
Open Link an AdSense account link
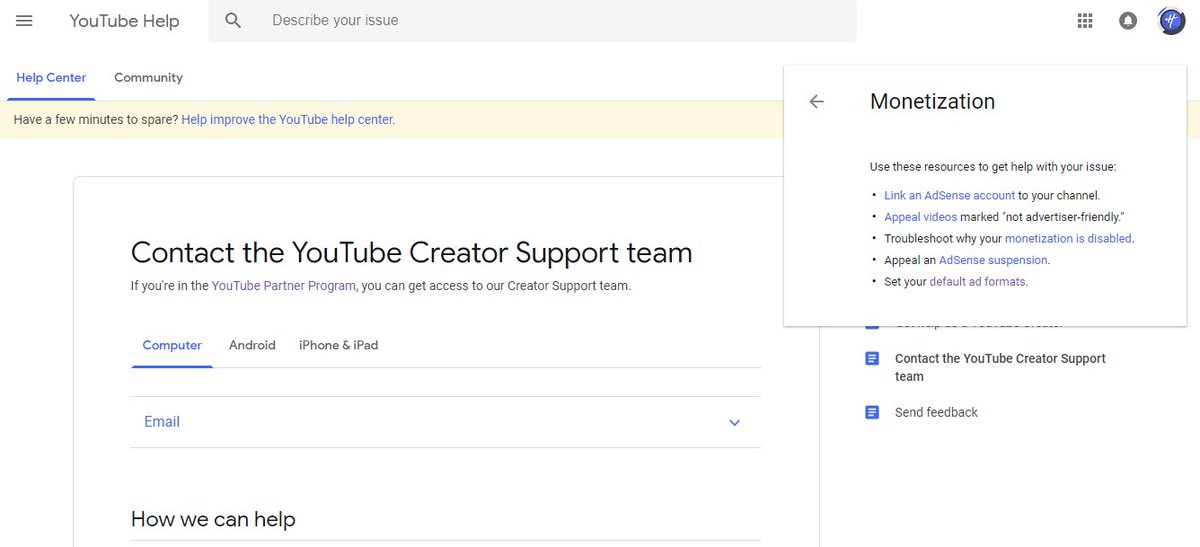[x=949, y=196]
